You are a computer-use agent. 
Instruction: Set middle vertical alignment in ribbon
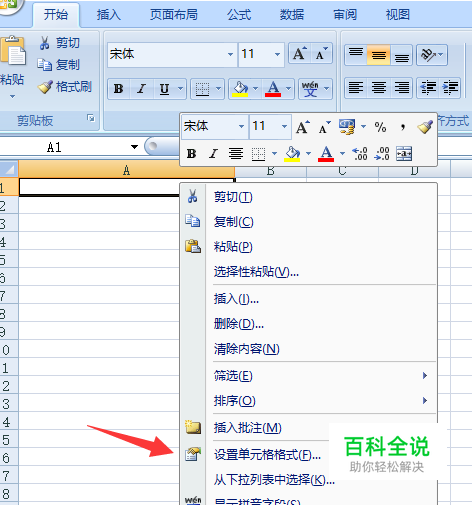[379, 55]
